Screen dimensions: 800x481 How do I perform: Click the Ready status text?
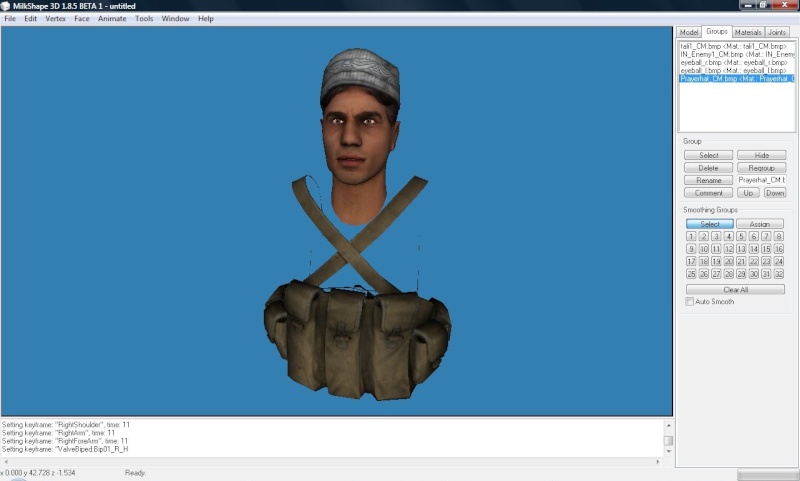coord(135,473)
